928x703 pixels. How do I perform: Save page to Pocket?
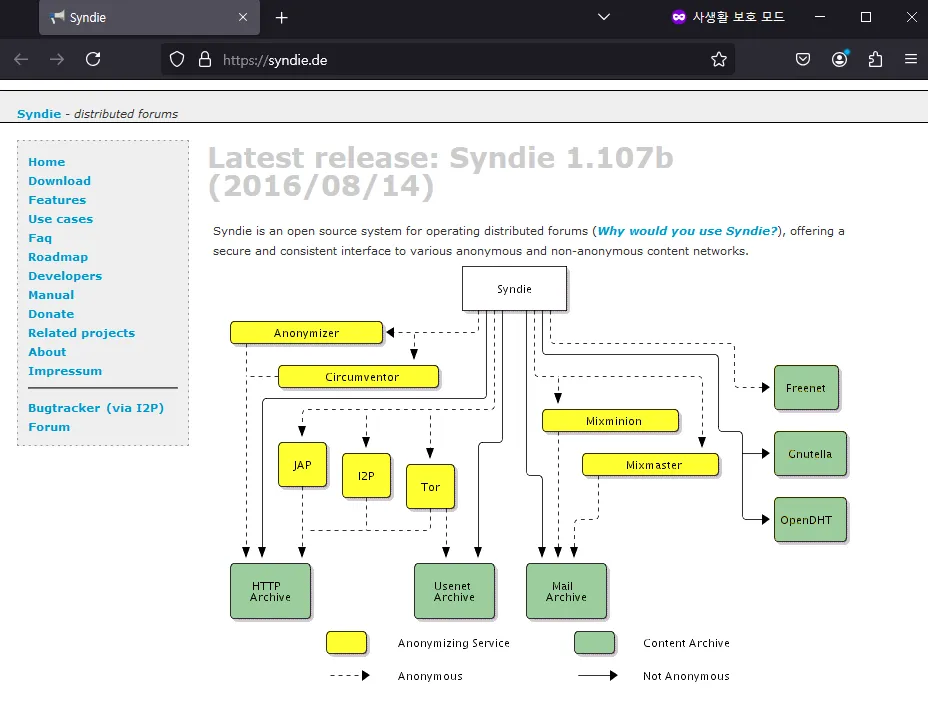click(x=803, y=59)
